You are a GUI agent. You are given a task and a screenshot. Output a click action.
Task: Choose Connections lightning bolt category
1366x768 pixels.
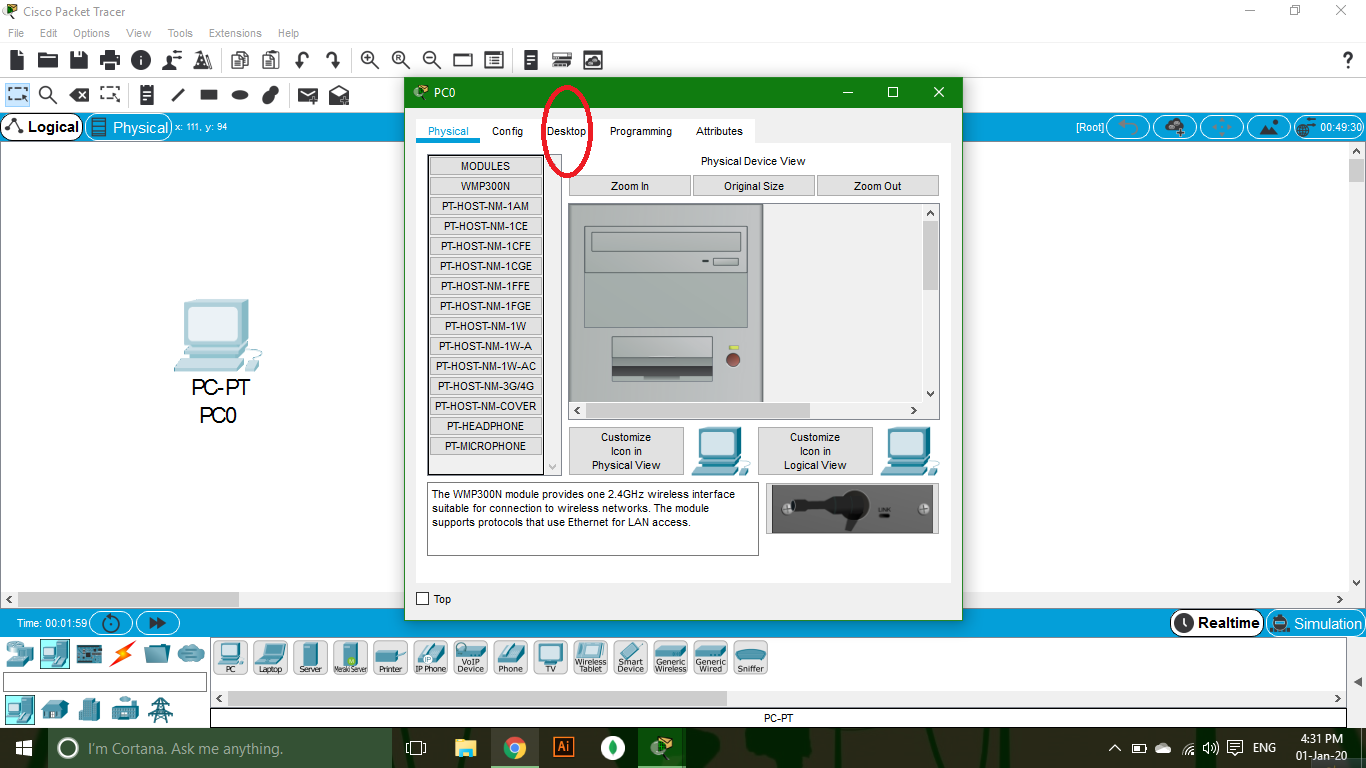tap(122, 654)
